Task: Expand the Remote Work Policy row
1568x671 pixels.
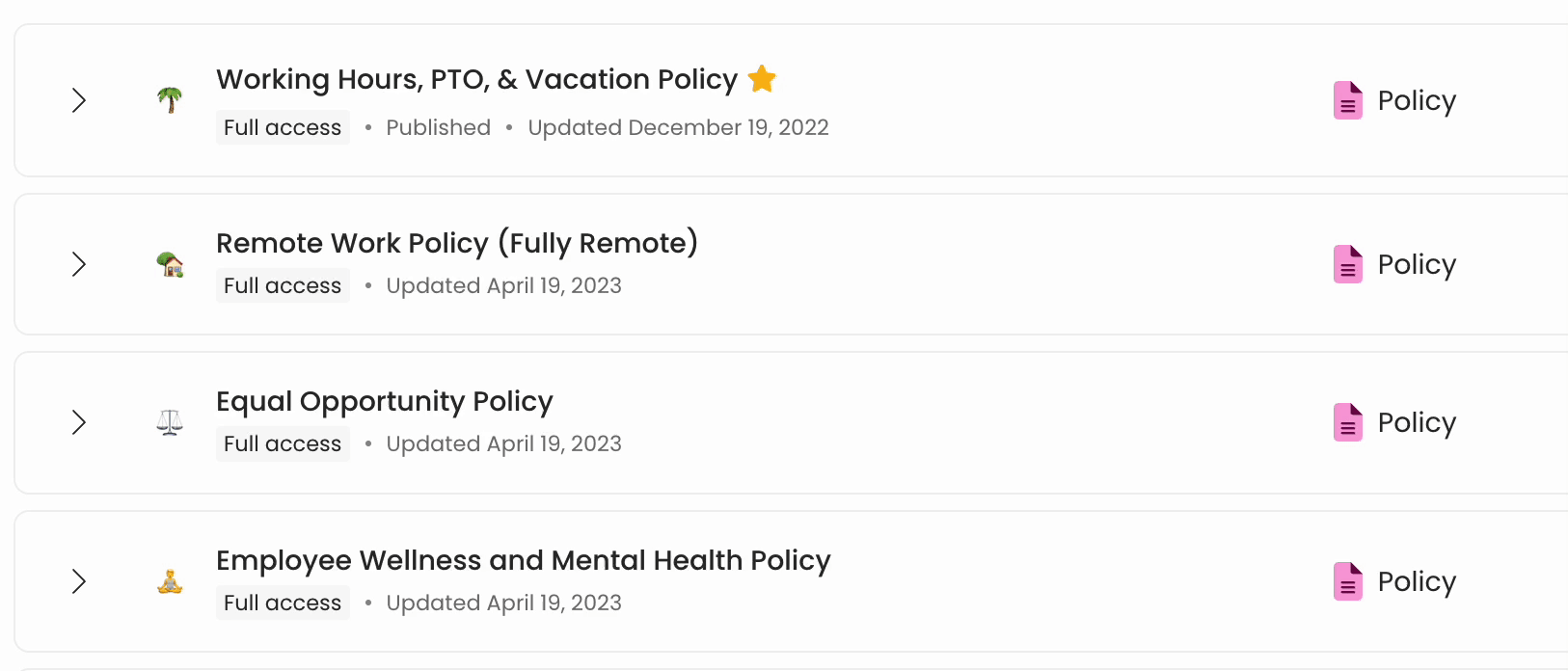Action: point(79,264)
